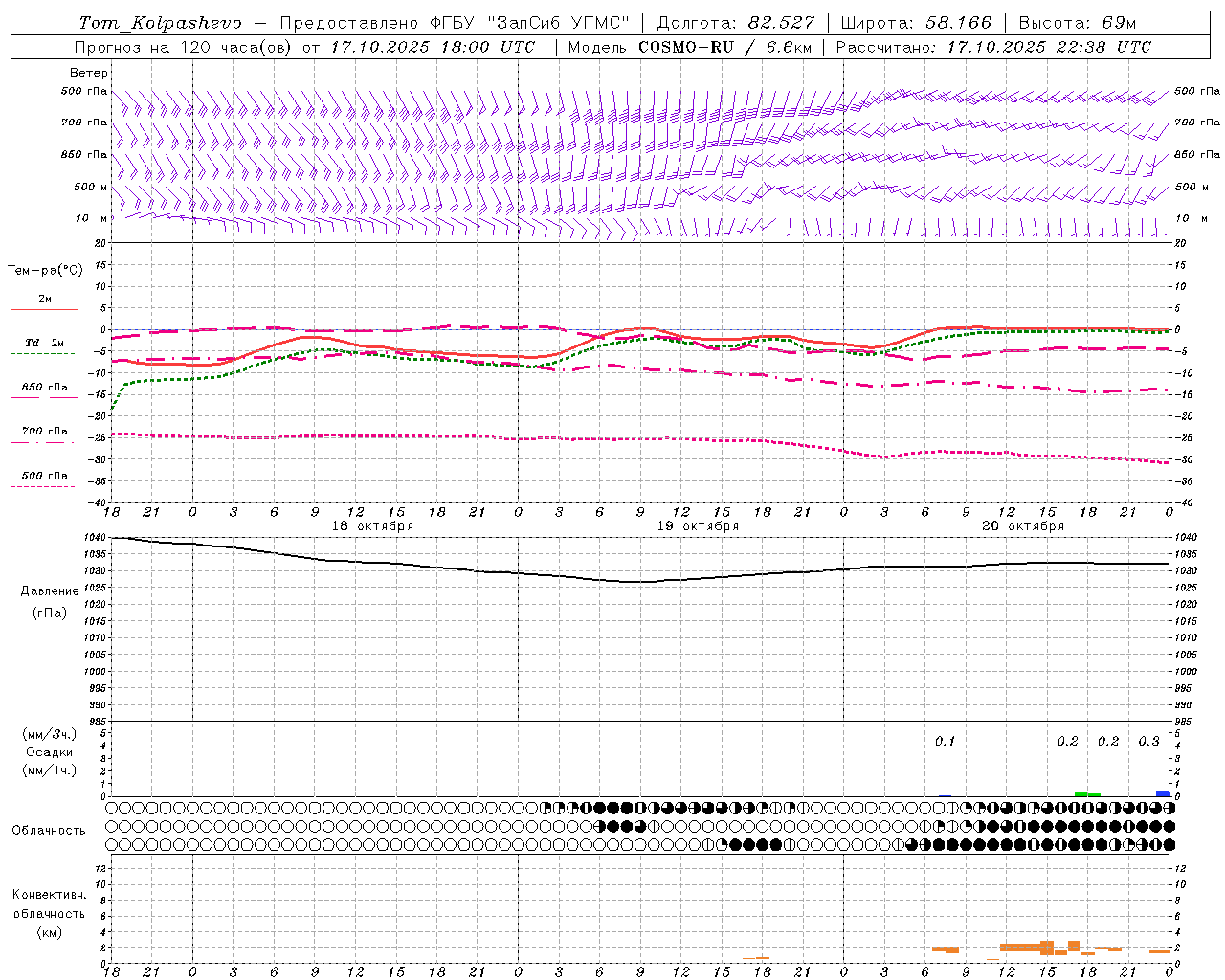Click the Высота: 69м value
Screen dimensions: 1225x980
(1077, 23)
